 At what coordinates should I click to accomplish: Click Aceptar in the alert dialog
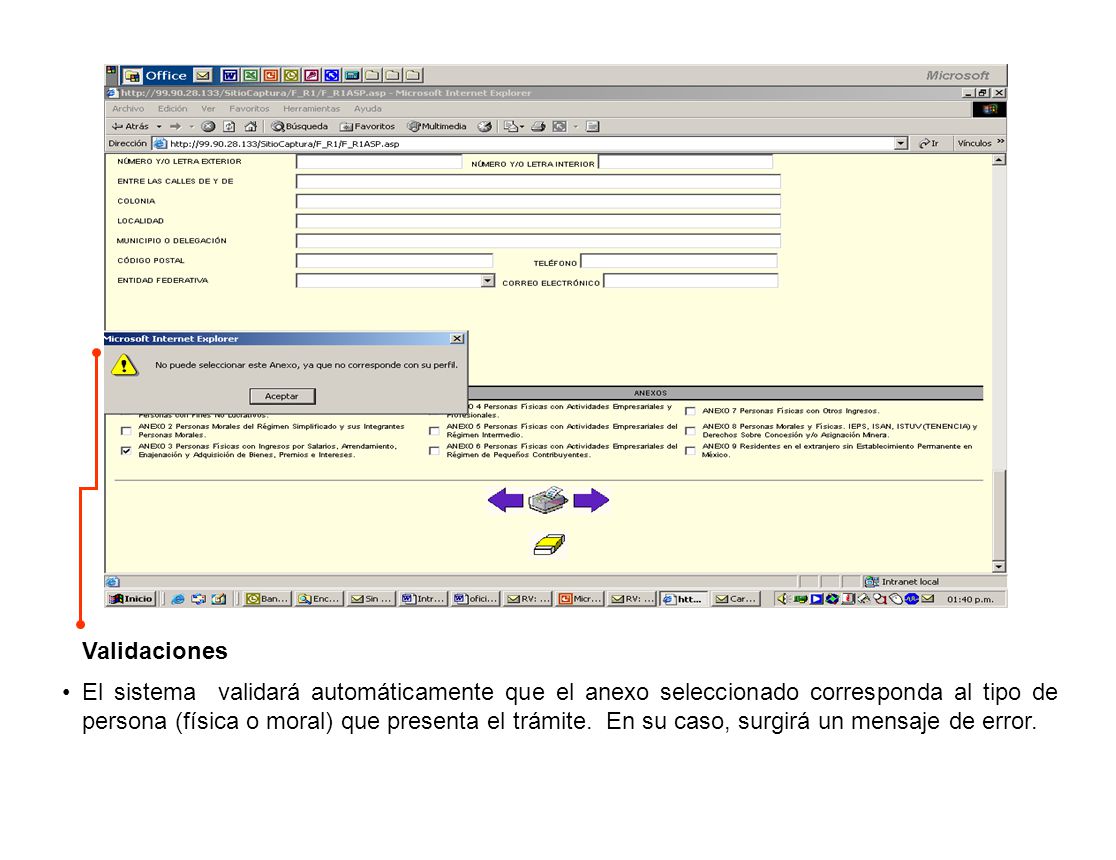(282, 396)
